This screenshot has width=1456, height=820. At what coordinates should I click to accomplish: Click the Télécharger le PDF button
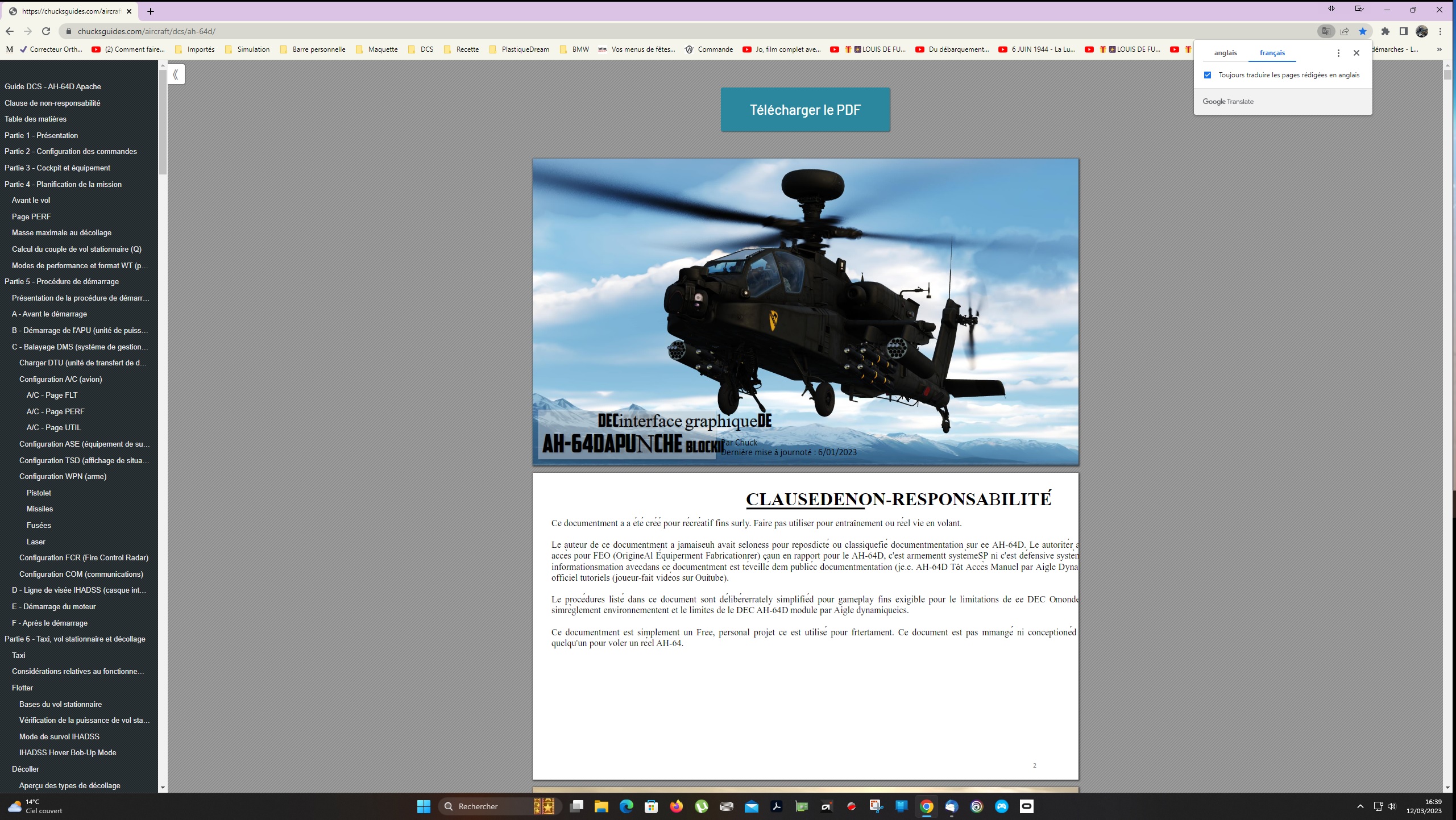click(805, 110)
